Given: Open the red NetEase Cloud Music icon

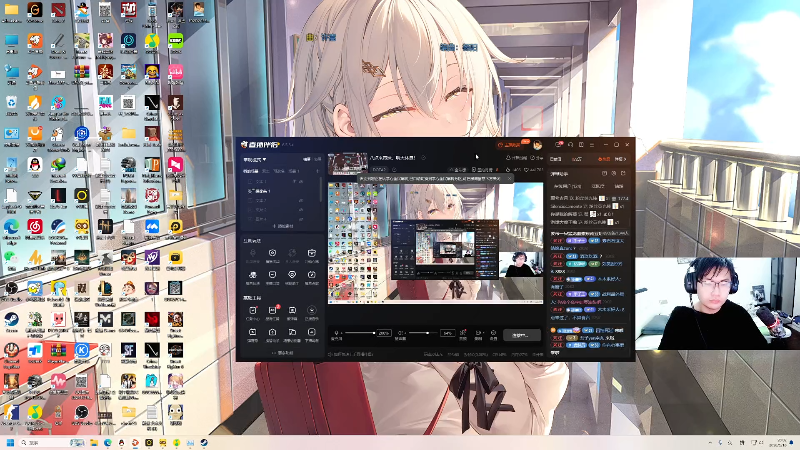Looking at the screenshot, I should pyautogui.click(x=35, y=227).
